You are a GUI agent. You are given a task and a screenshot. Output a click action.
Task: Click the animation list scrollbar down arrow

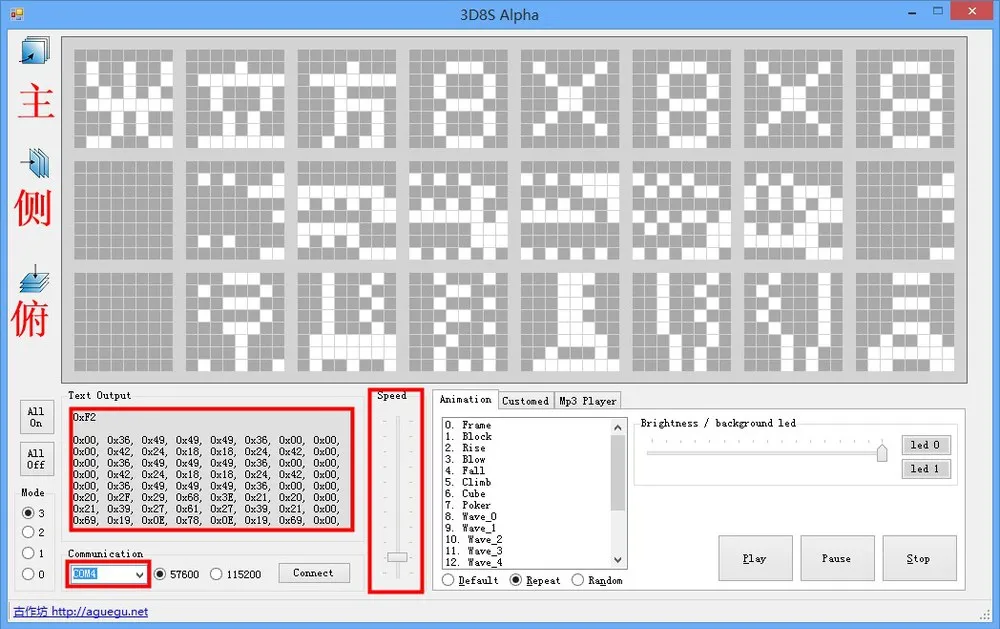[x=617, y=560]
